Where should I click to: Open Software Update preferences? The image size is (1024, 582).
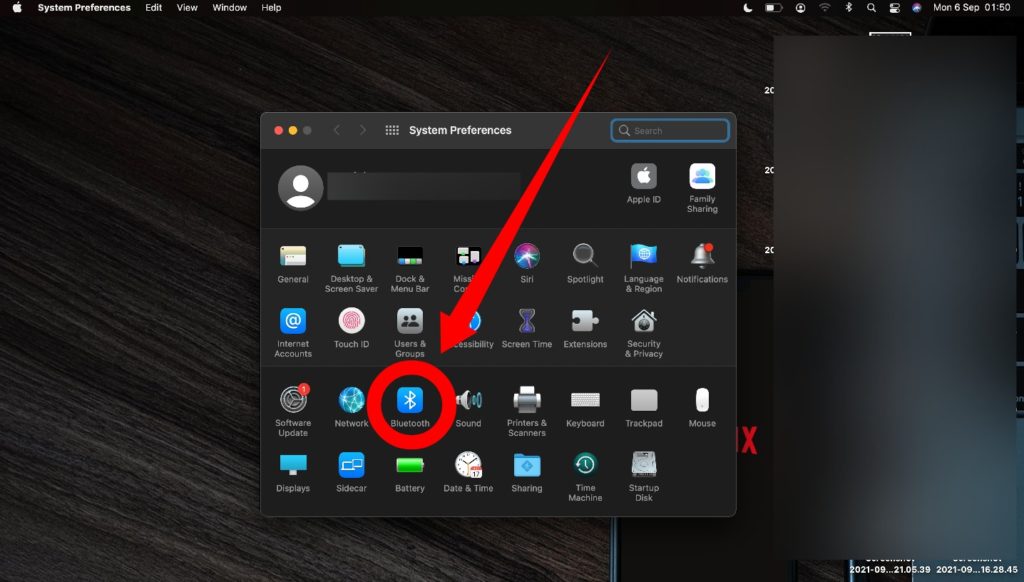[293, 411]
